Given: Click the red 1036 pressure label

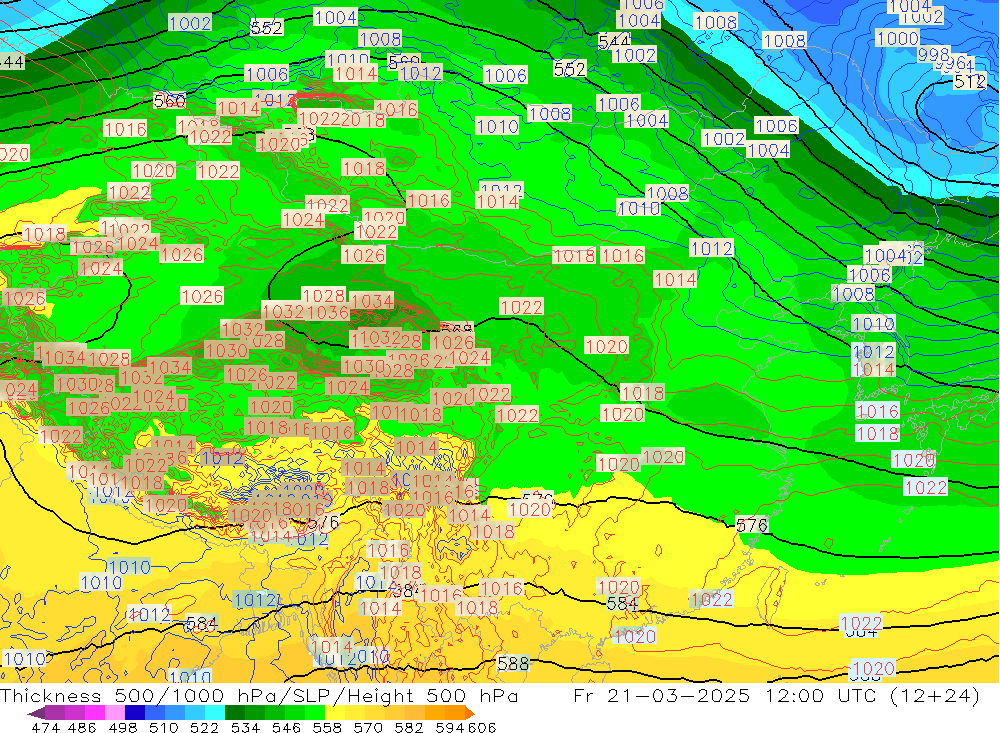Looking at the screenshot, I should 328,312.
